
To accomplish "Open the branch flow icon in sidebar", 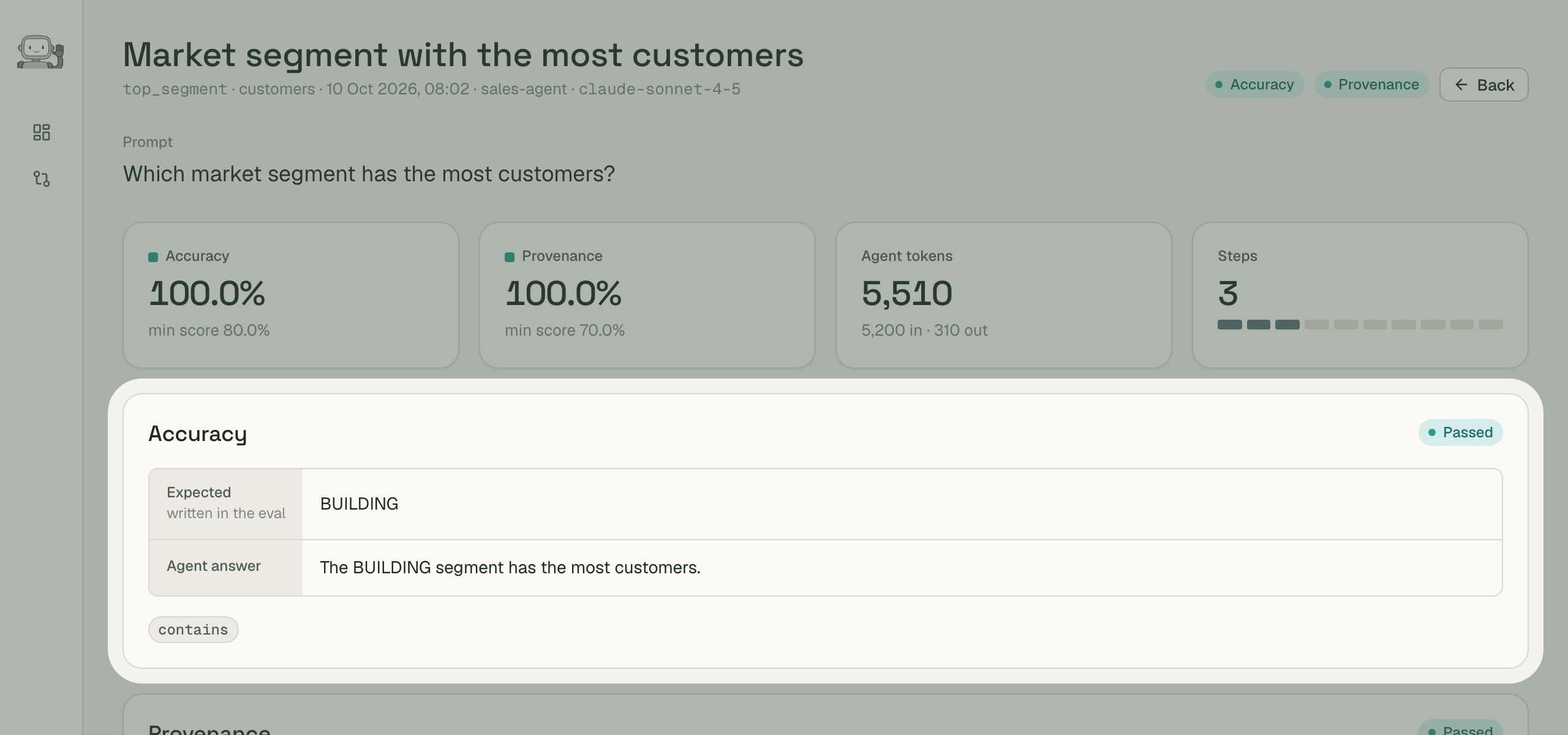I will click(x=41, y=178).
